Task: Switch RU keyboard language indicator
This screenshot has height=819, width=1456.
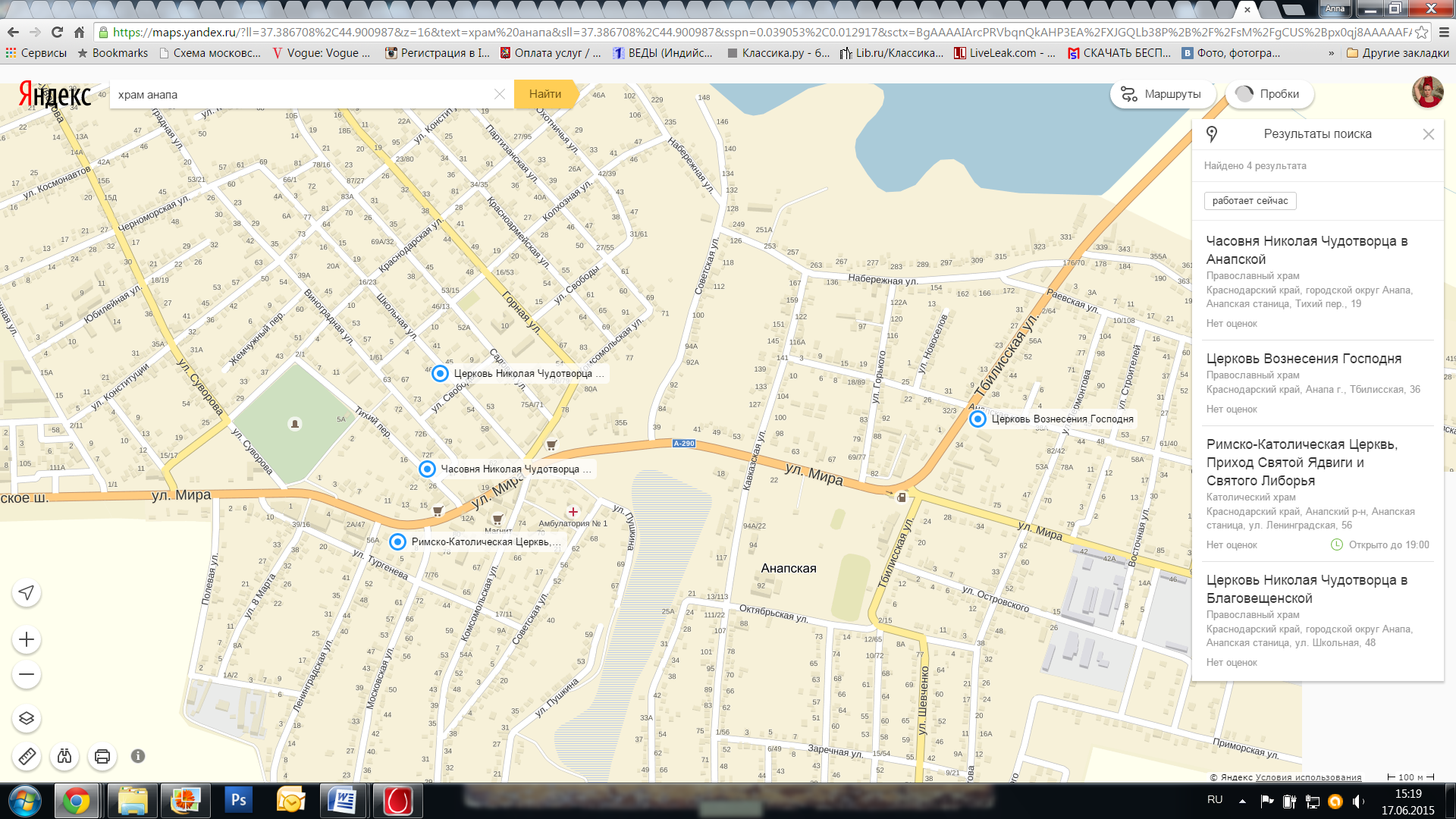Action: click(1215, 800)
